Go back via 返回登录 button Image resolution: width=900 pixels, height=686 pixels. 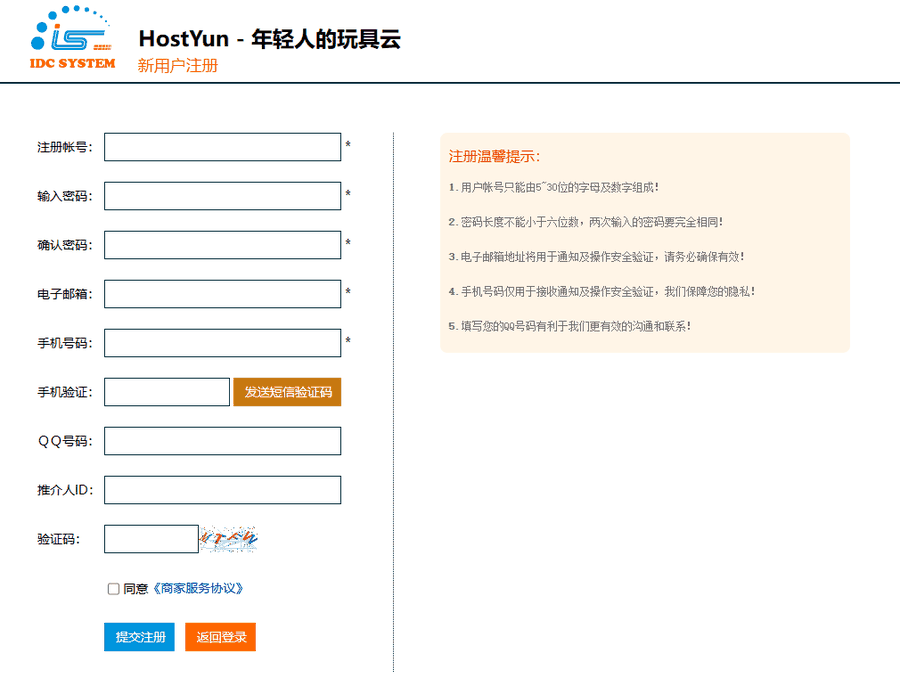(220, 637)
